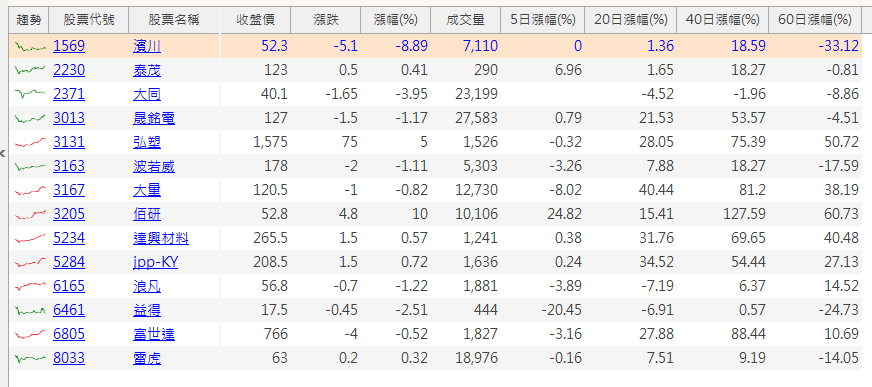This screenshot has width=872, height=387.
Task: Click the trend sparkline for stock 3205
Action: [x=30, y=214]
